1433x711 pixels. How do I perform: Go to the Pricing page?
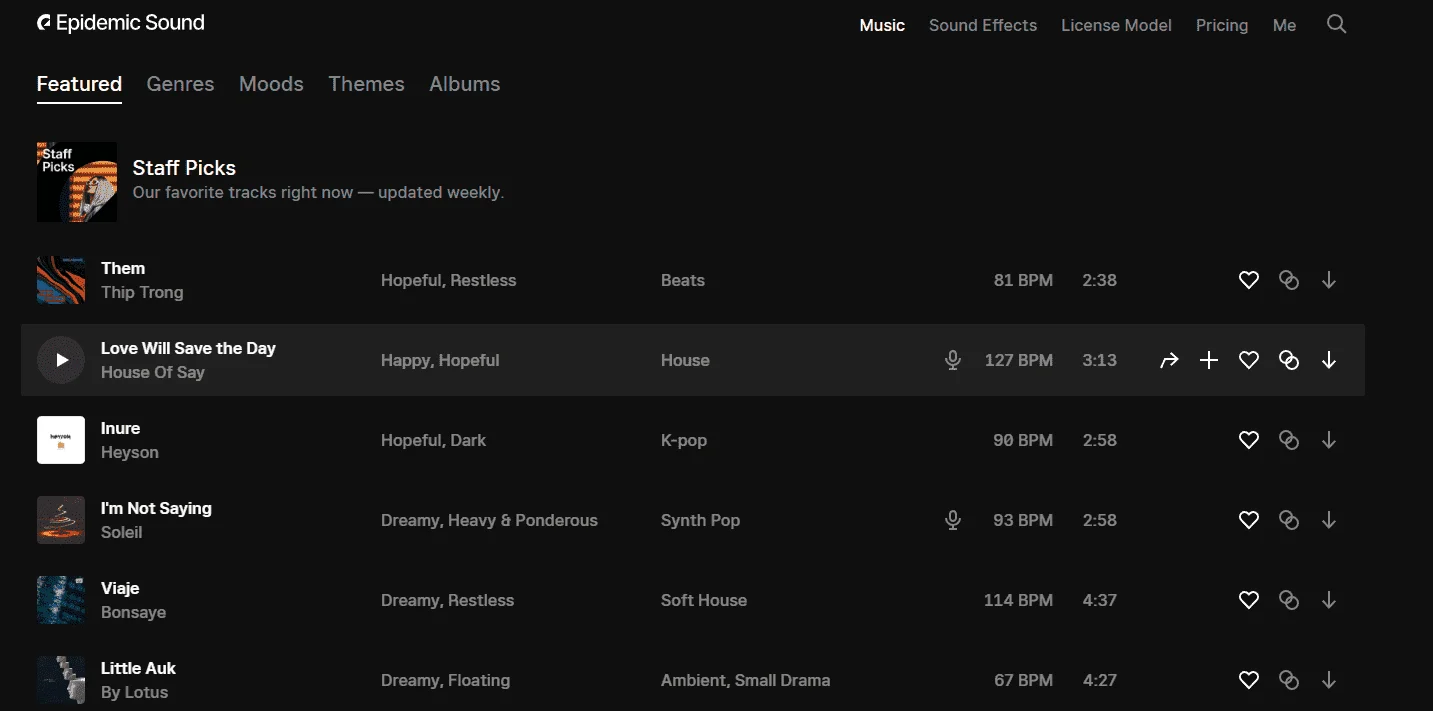tap(1222, 25)
